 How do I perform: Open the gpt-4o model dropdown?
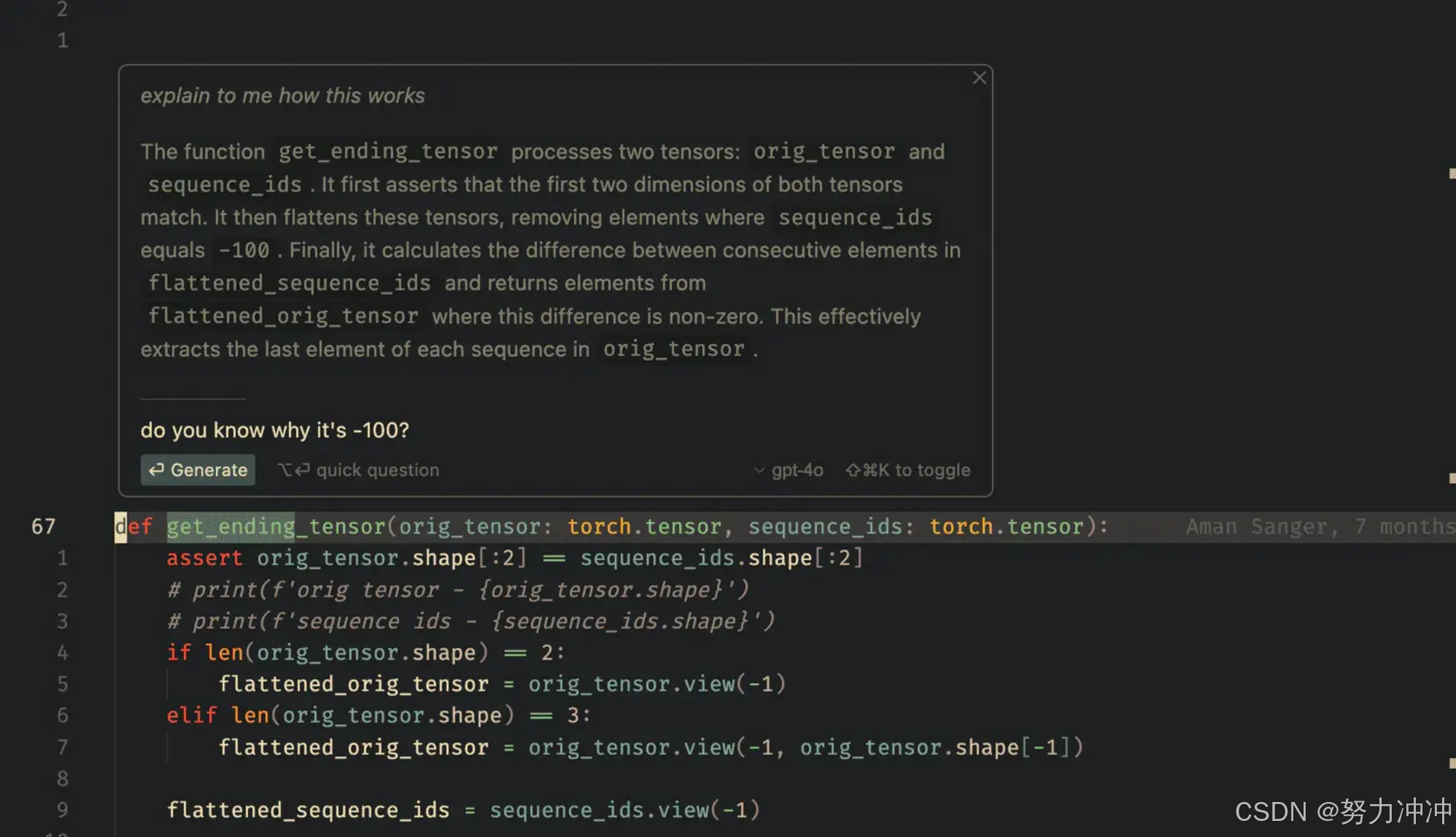pos(789,470)
